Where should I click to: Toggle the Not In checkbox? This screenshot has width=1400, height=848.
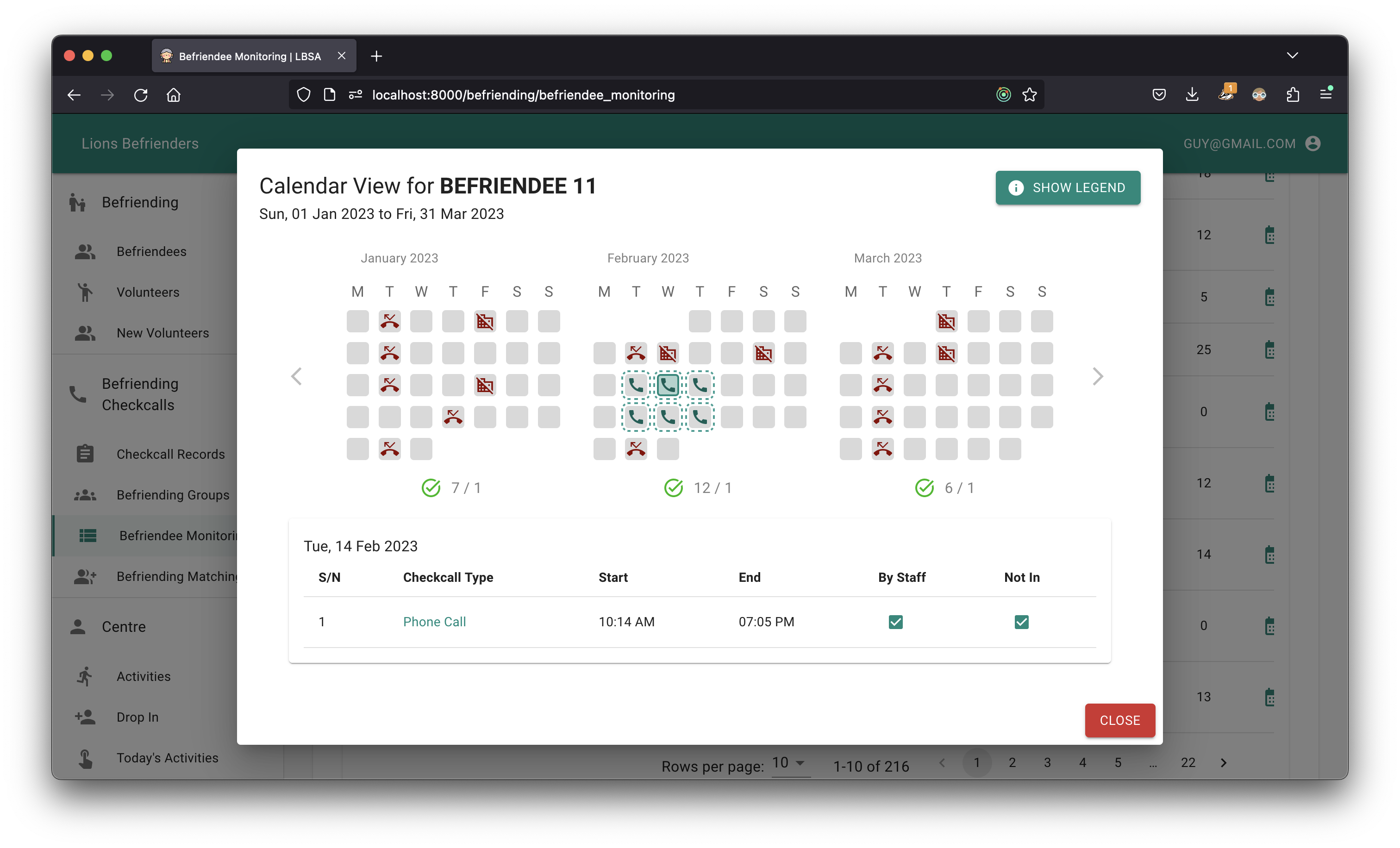[x=1021, y=622]
